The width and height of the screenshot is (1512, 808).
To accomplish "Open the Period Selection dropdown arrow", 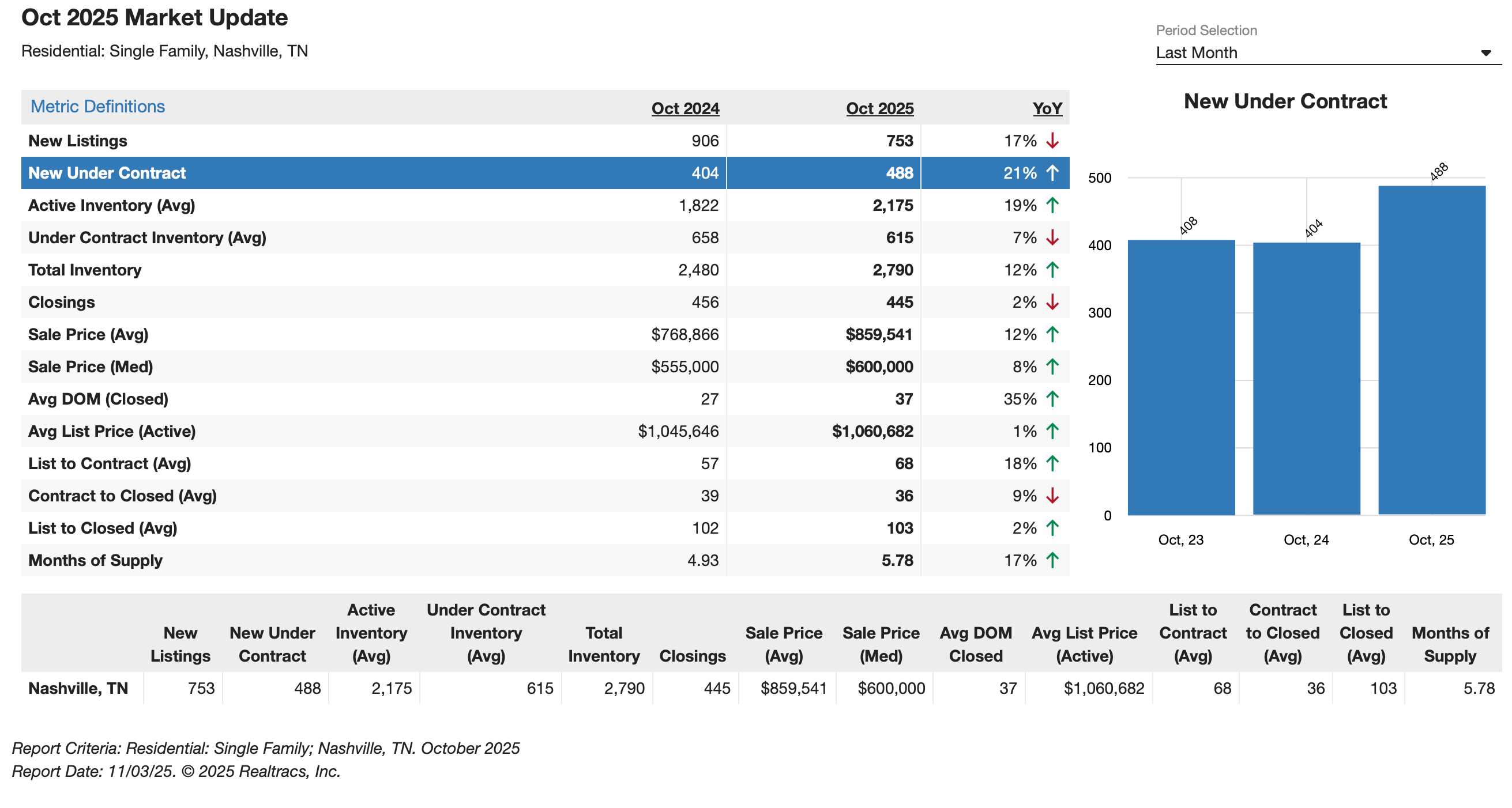I will tap(1485, 53).
